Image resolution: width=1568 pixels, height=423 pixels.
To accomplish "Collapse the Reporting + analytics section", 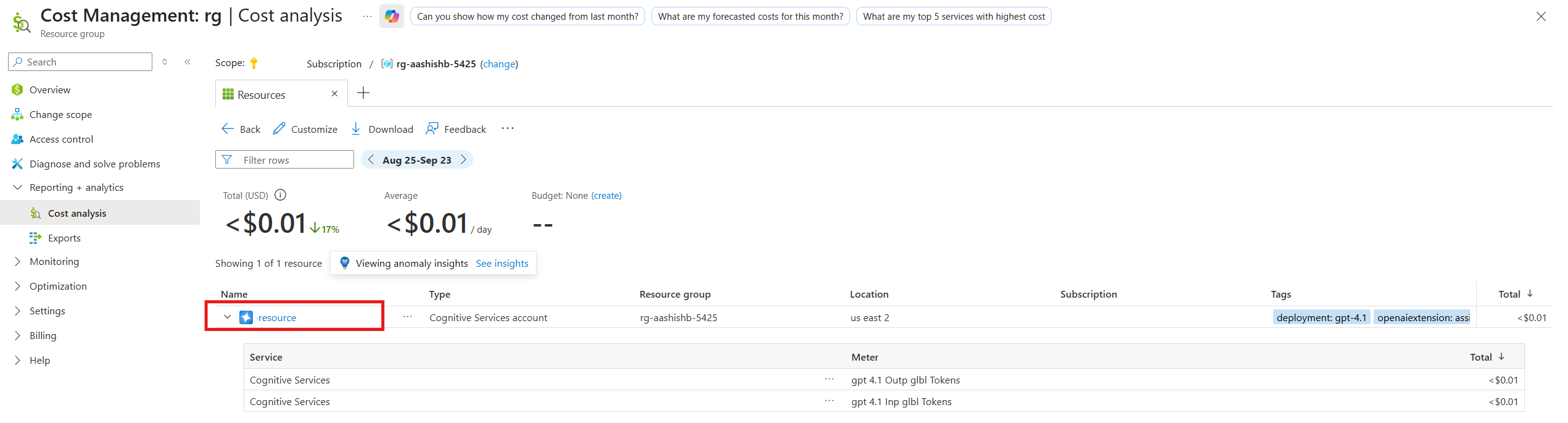I will (x=17, y=186).
